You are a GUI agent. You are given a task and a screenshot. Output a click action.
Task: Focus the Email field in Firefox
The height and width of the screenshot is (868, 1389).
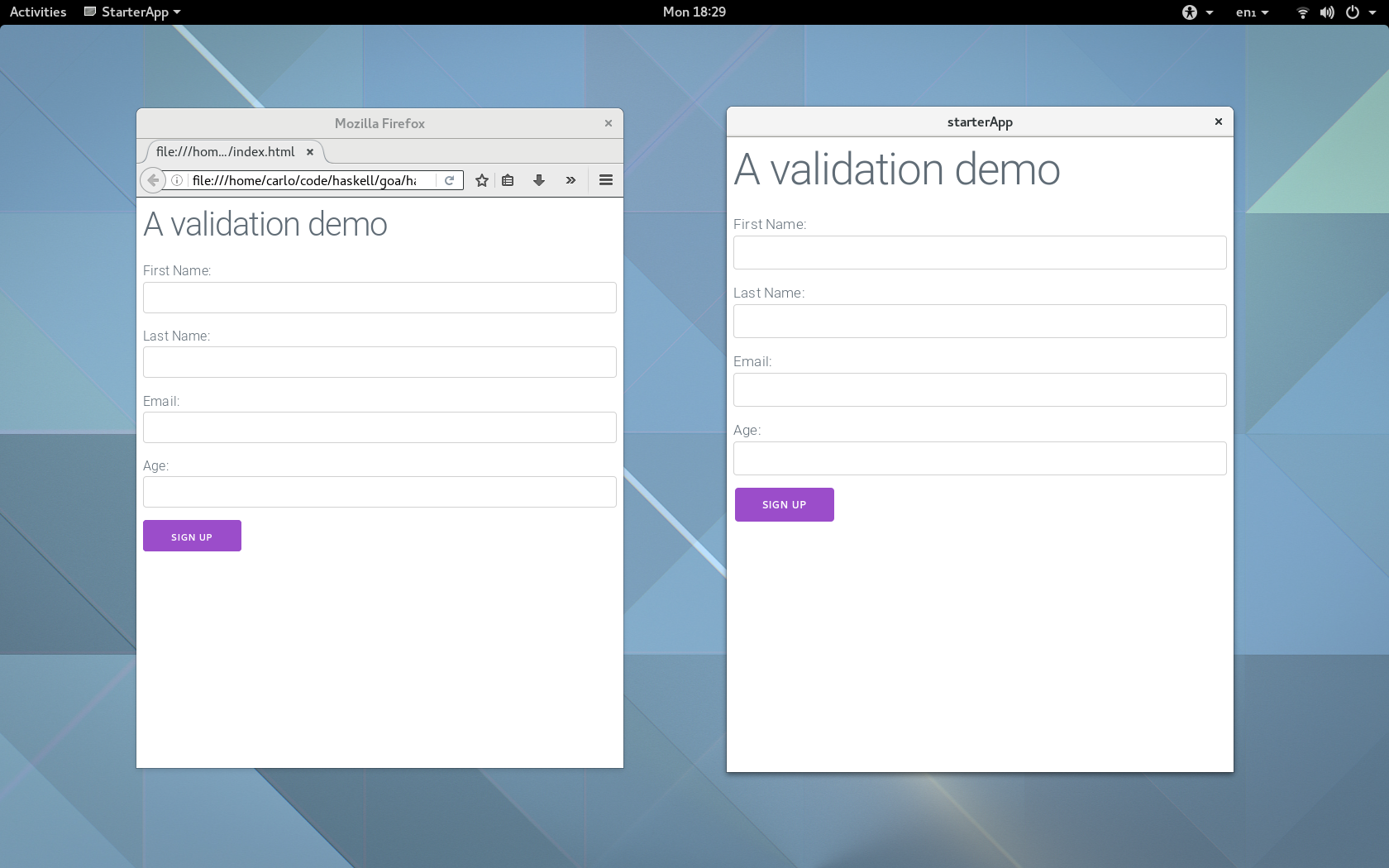(x=379, y=427)
